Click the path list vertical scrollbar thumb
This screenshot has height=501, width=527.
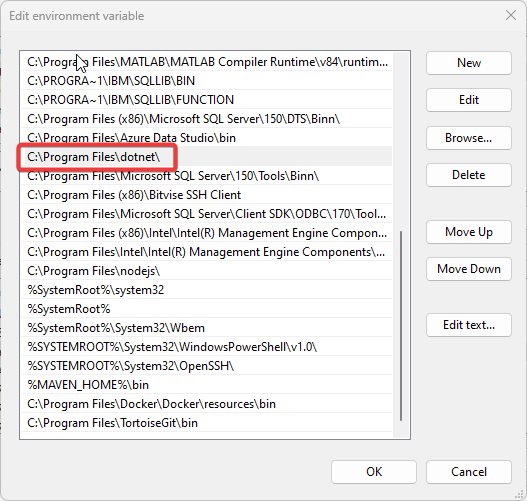tap(401, 326)
